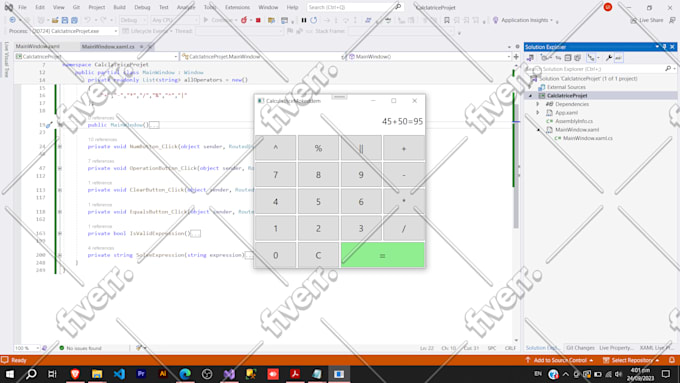
Task: Select External Sources in Solution Explorer
Action: [x=566, y=87]
